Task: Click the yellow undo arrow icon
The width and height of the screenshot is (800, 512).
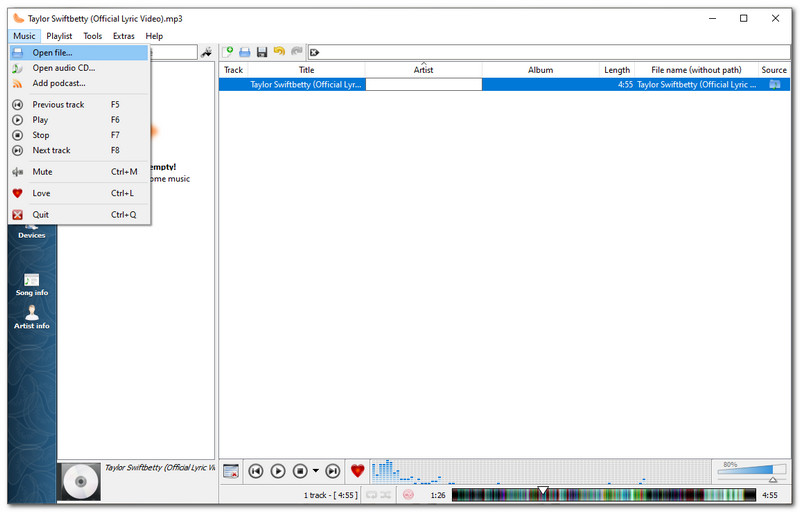Action: click(279, 52)
